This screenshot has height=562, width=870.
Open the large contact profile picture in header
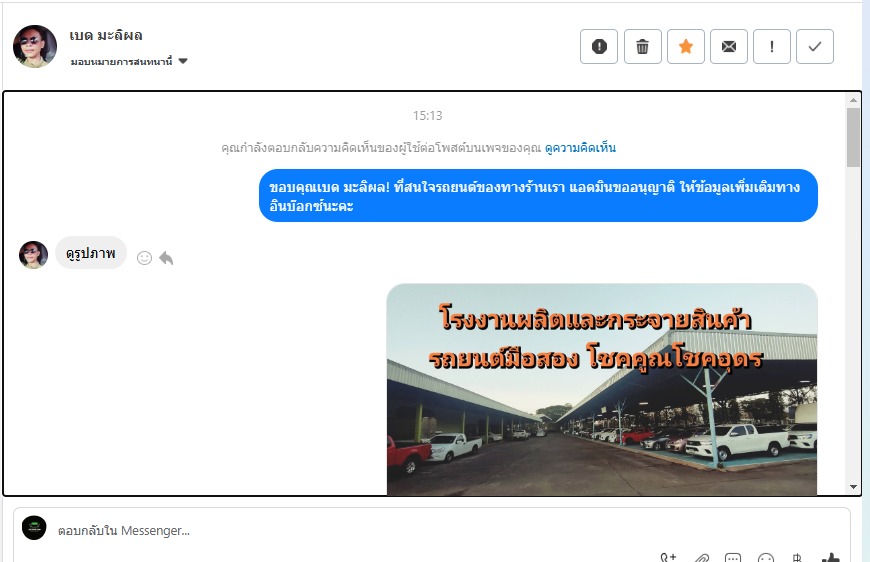point(35,47)
